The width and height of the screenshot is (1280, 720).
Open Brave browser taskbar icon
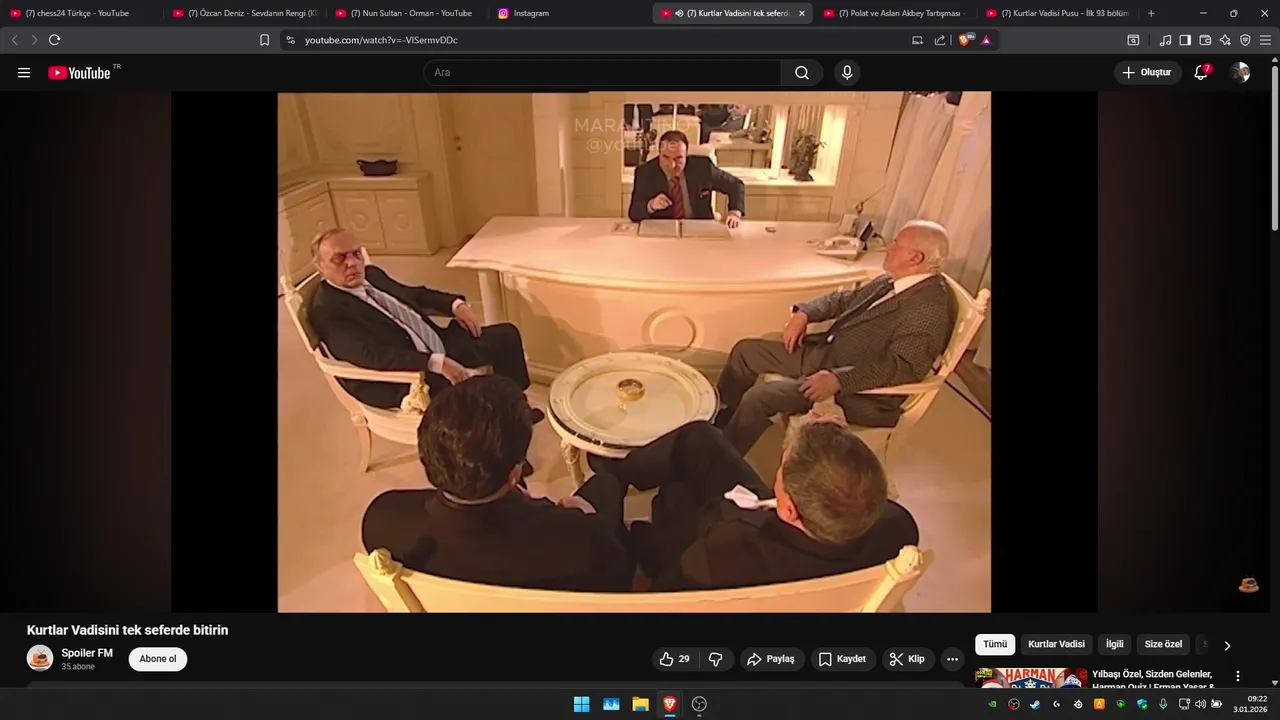pyautogui.click(x=669, y=704)
